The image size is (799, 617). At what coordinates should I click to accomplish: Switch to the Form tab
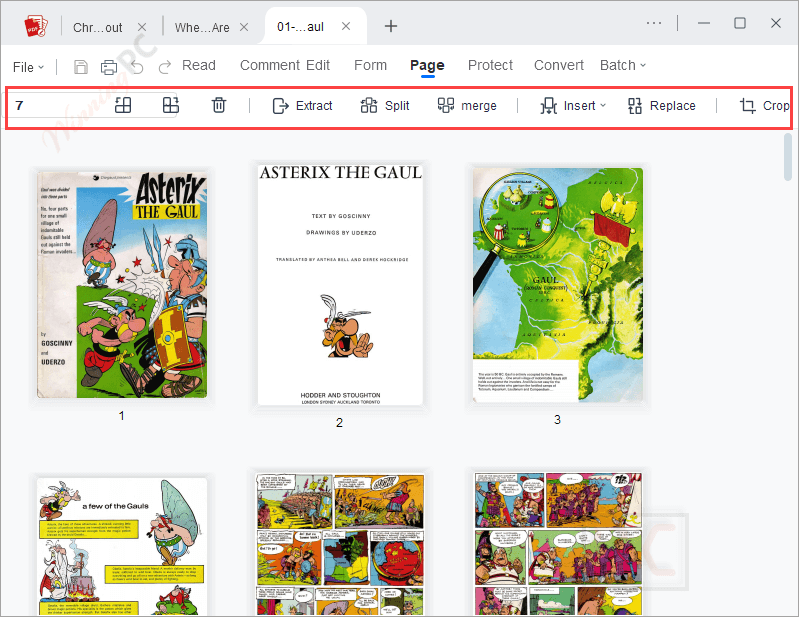point(370,65)
